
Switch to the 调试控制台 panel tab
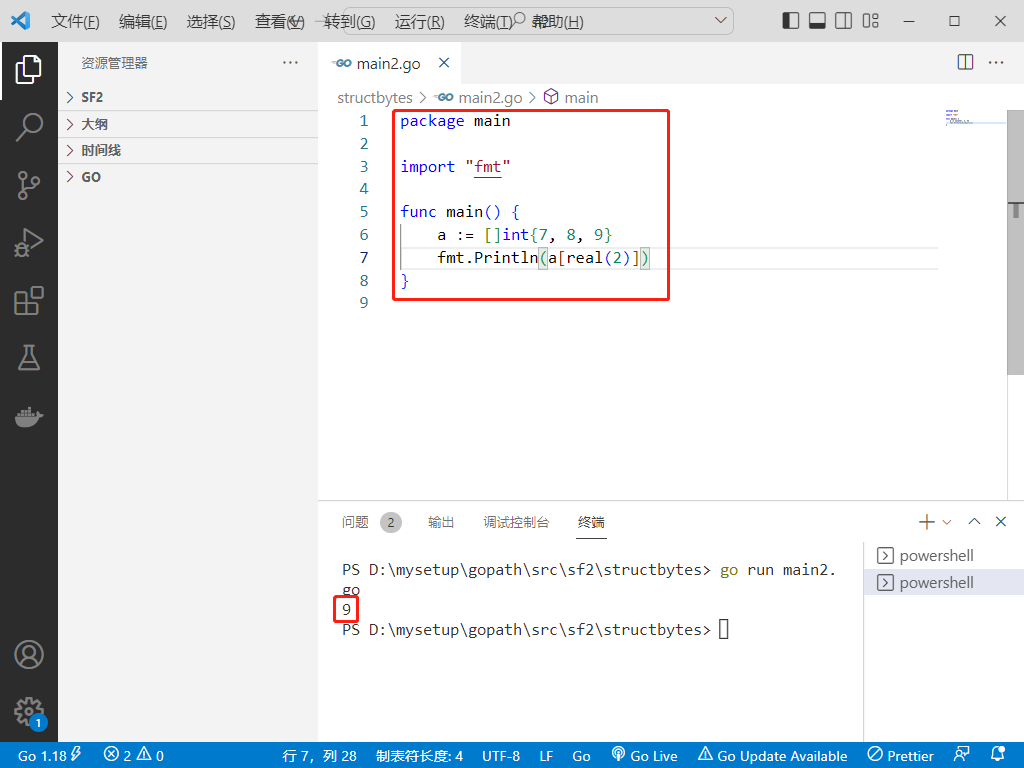point(516,521)
